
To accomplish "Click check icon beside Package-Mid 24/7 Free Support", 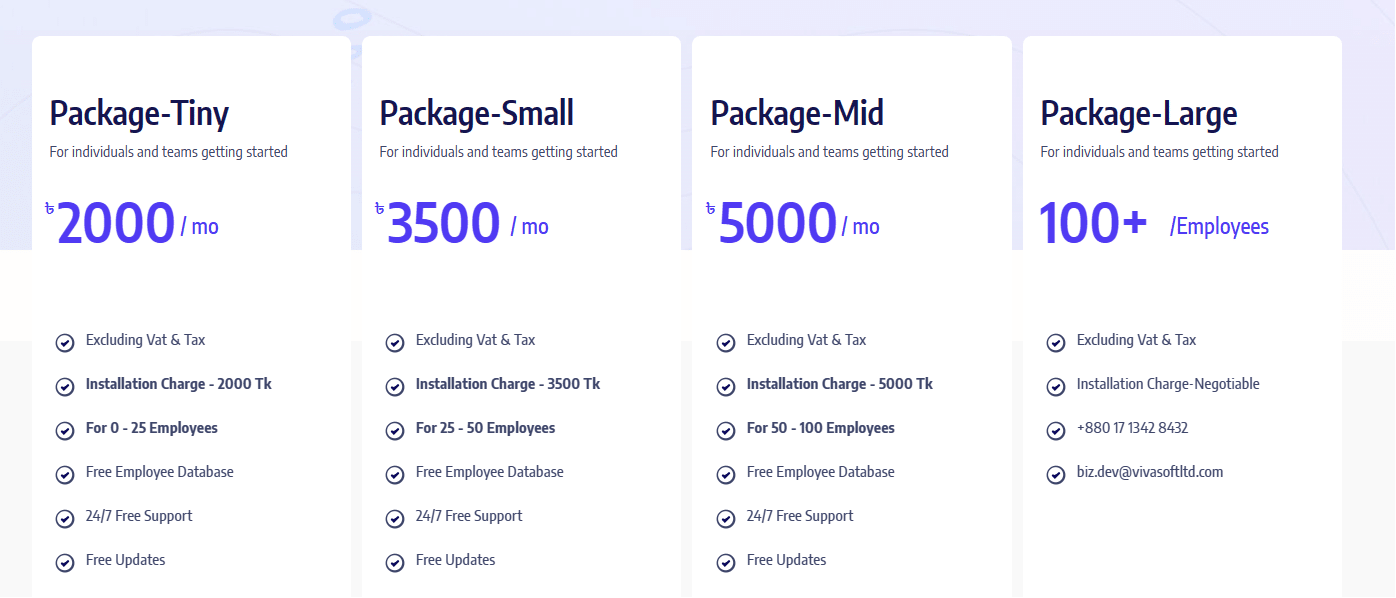I will [726, 519].
